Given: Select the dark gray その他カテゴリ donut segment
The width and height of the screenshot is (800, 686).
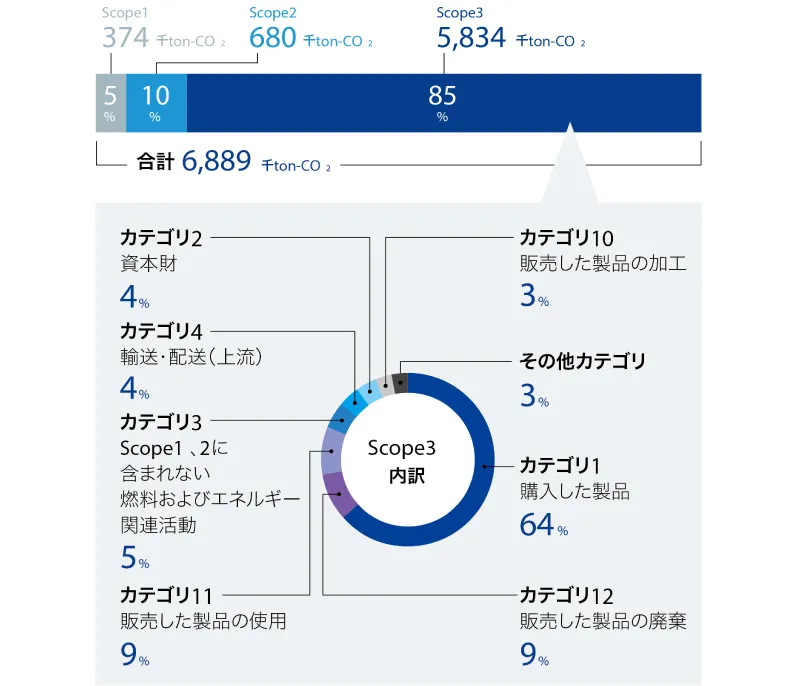Looking at the screenshot, I should [x=401, y=382].
